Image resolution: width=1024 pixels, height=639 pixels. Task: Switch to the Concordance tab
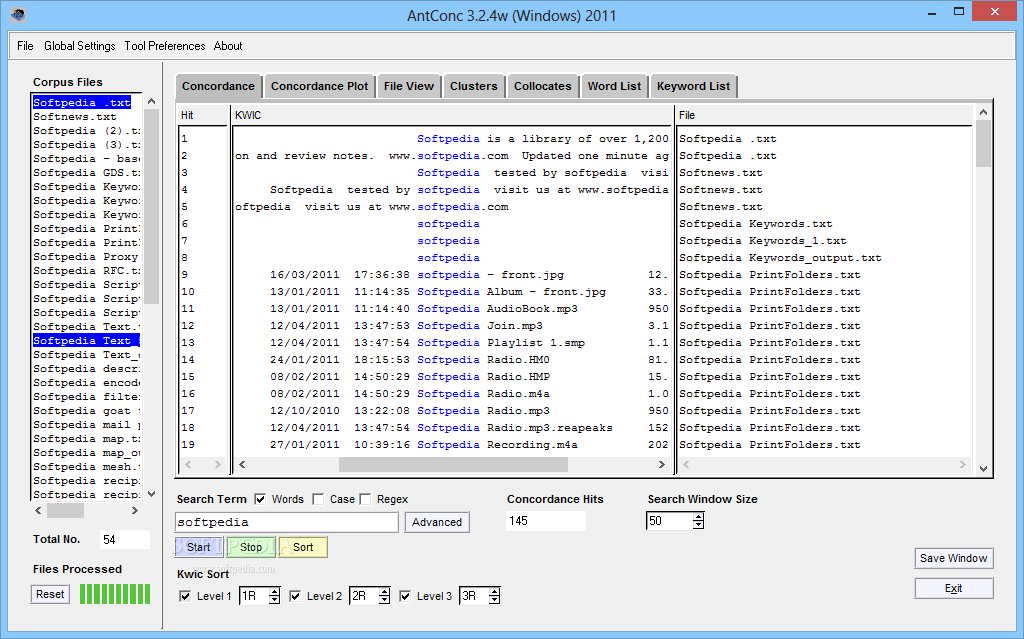(218, 86)
